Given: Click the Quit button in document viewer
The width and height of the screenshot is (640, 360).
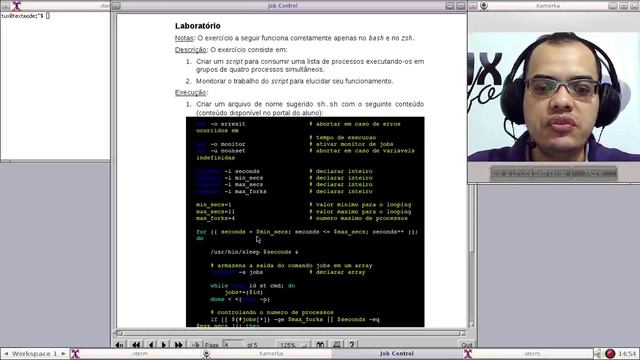Looking at the screenshot, I should coord(467,345).
